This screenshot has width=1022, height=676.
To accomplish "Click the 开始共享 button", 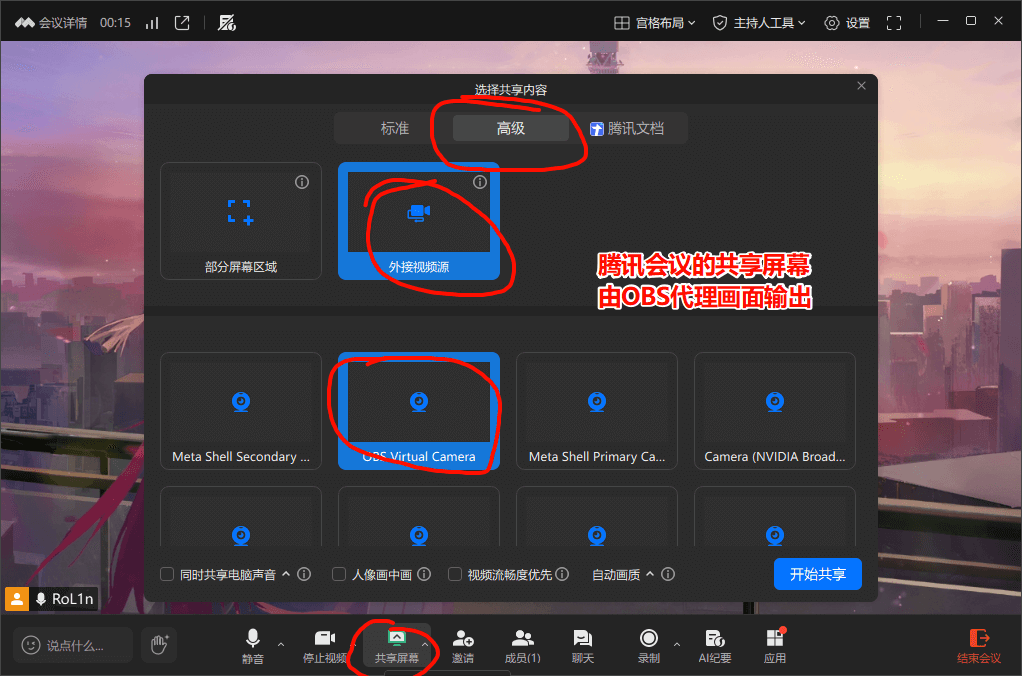I will (x=817, y=574).
